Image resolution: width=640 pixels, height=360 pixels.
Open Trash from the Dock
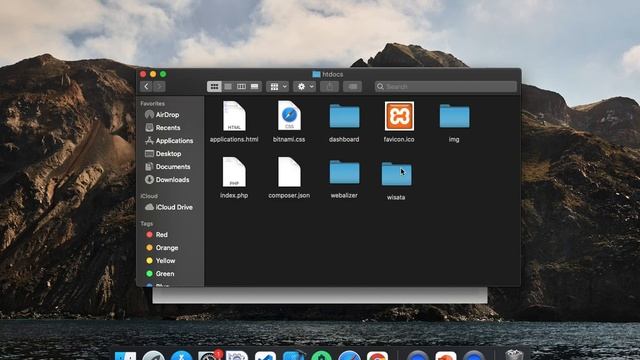point(514,355)
